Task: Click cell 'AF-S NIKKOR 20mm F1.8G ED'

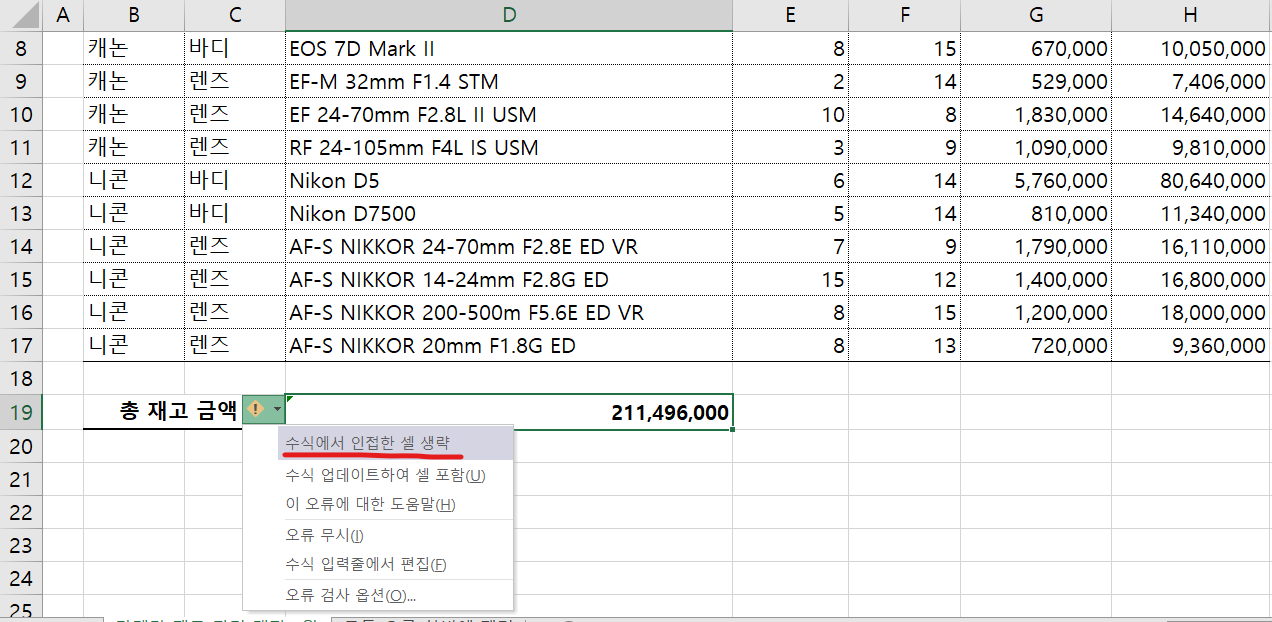Action: (509, 345)
